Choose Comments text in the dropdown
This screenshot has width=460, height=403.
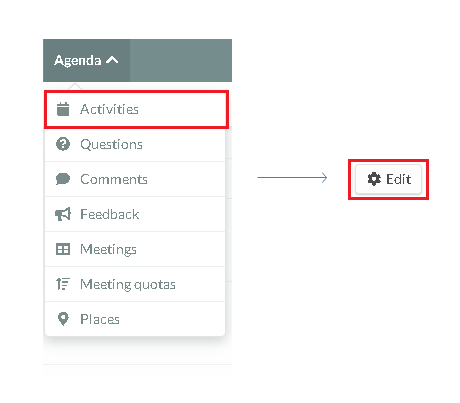(114, 179)
